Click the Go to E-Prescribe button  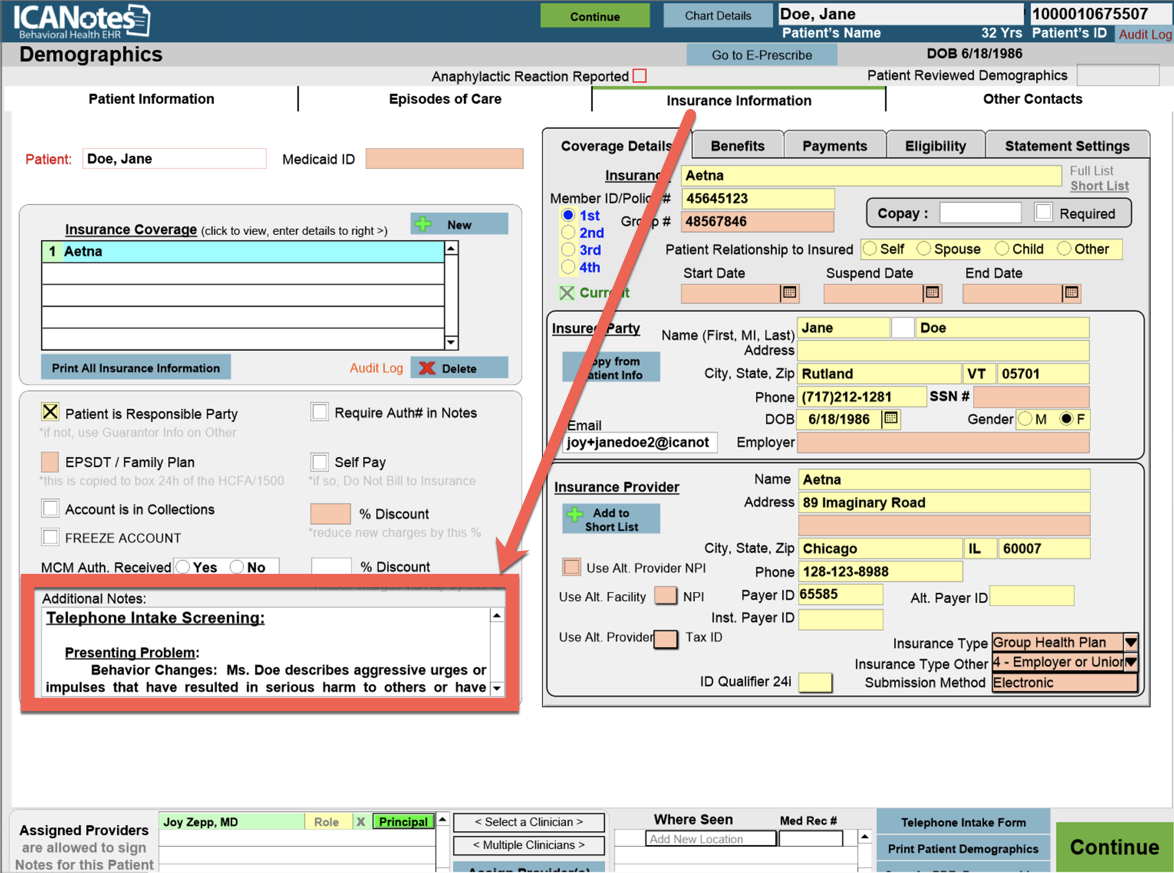[761, 55]
